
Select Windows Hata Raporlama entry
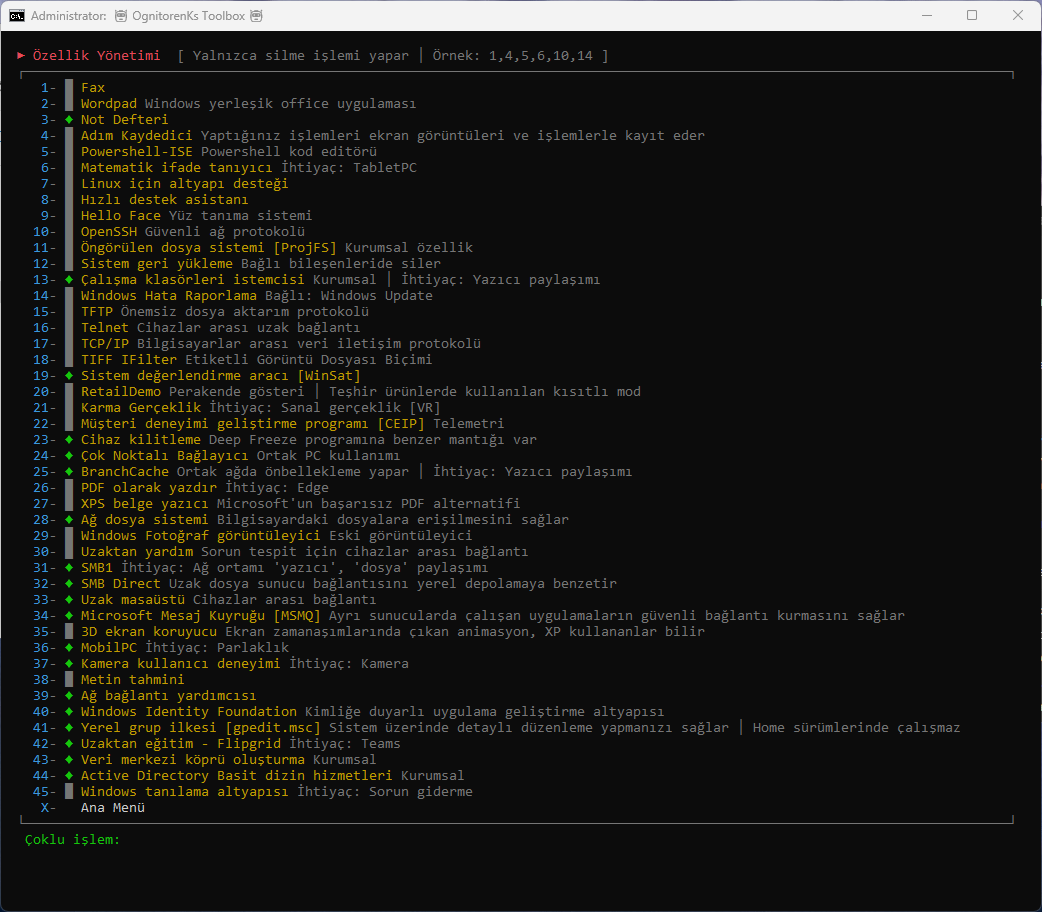click(x=169, y=296)
